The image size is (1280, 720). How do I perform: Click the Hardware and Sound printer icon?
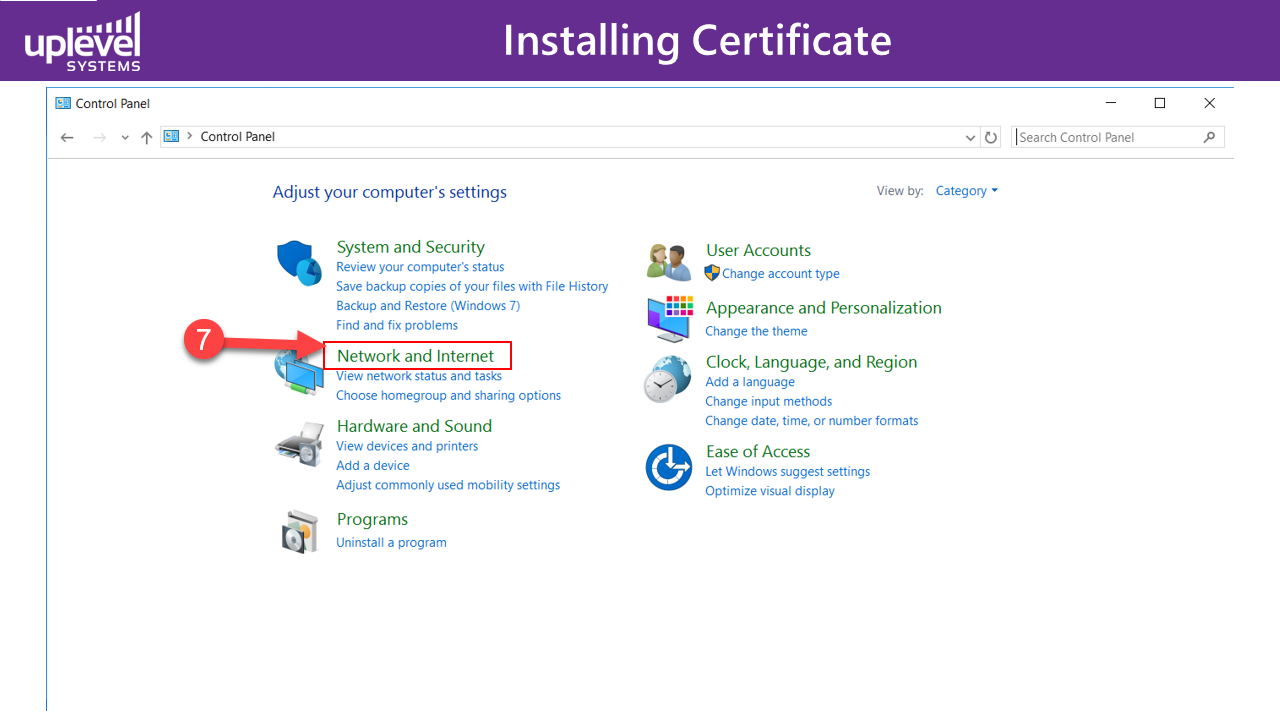pos(299,444)
